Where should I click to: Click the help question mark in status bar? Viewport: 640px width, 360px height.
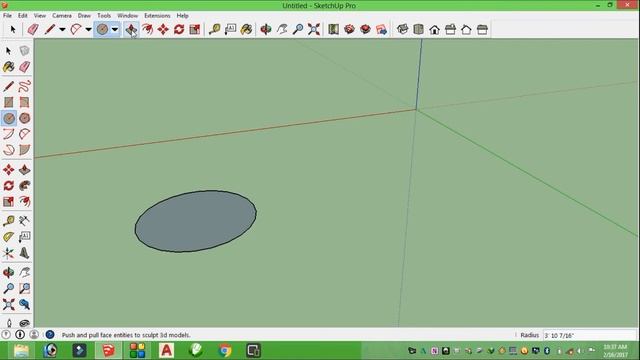click(x=50, y=335)
